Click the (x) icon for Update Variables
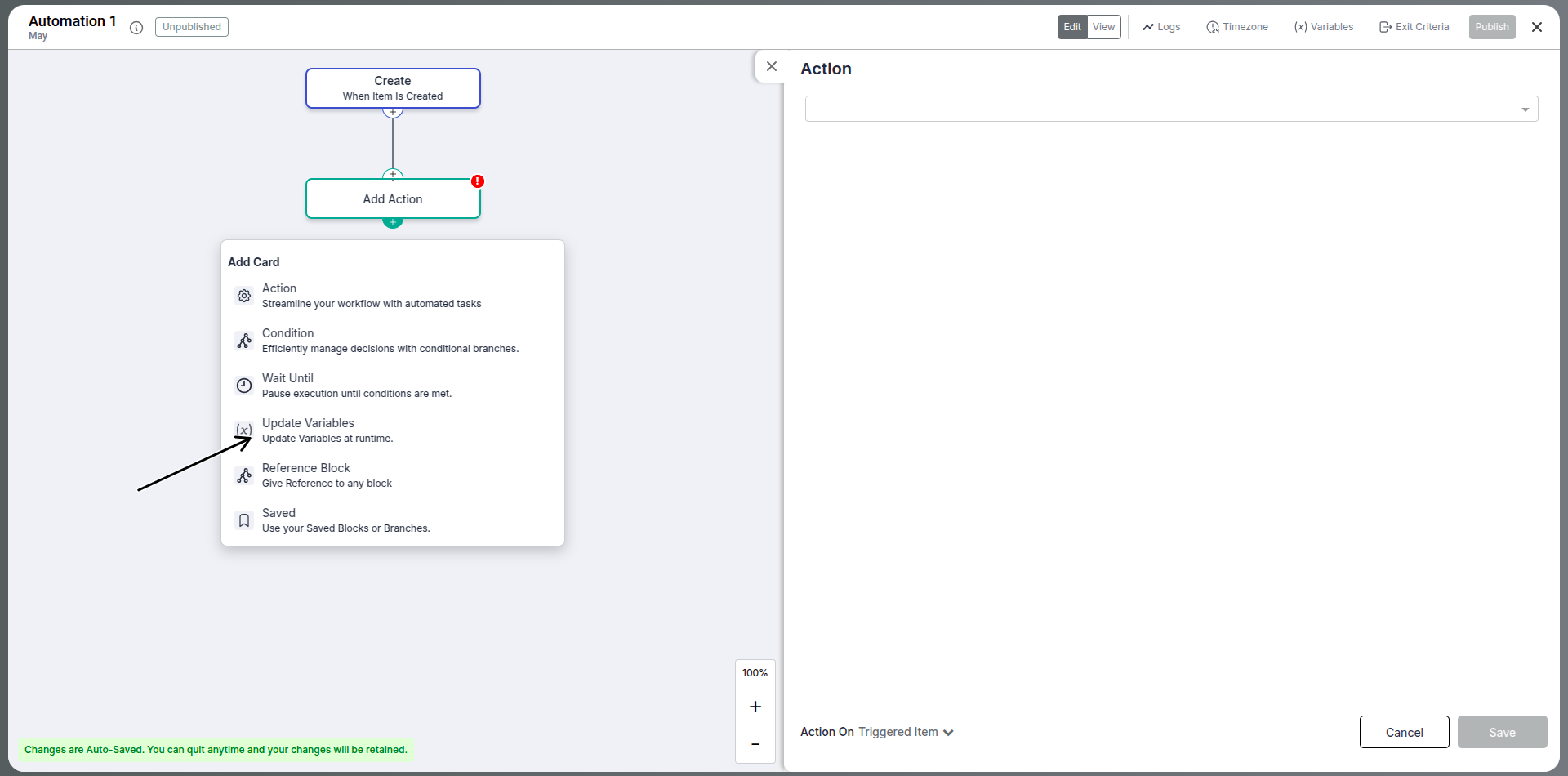This screenshot has height=776, width=1568. point(244,430)
